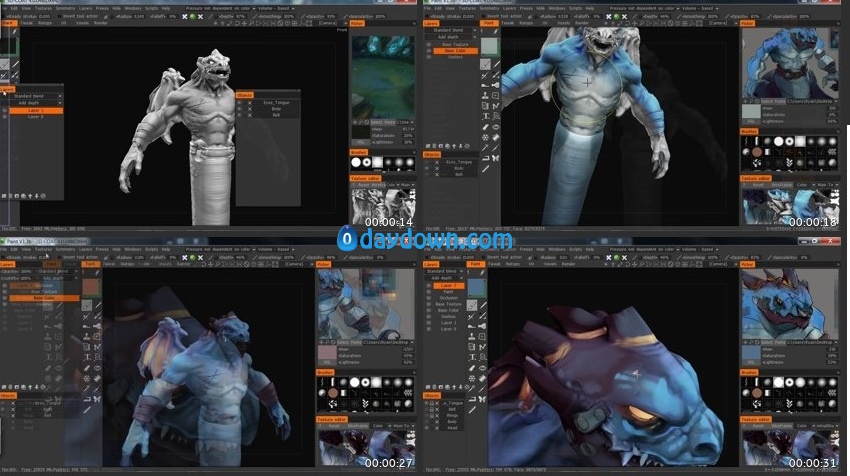Click the reference image in Picker, 00:00:31 frame
Image resolution: width=850 pixels, height=476 pixels.
coord(789,303)
